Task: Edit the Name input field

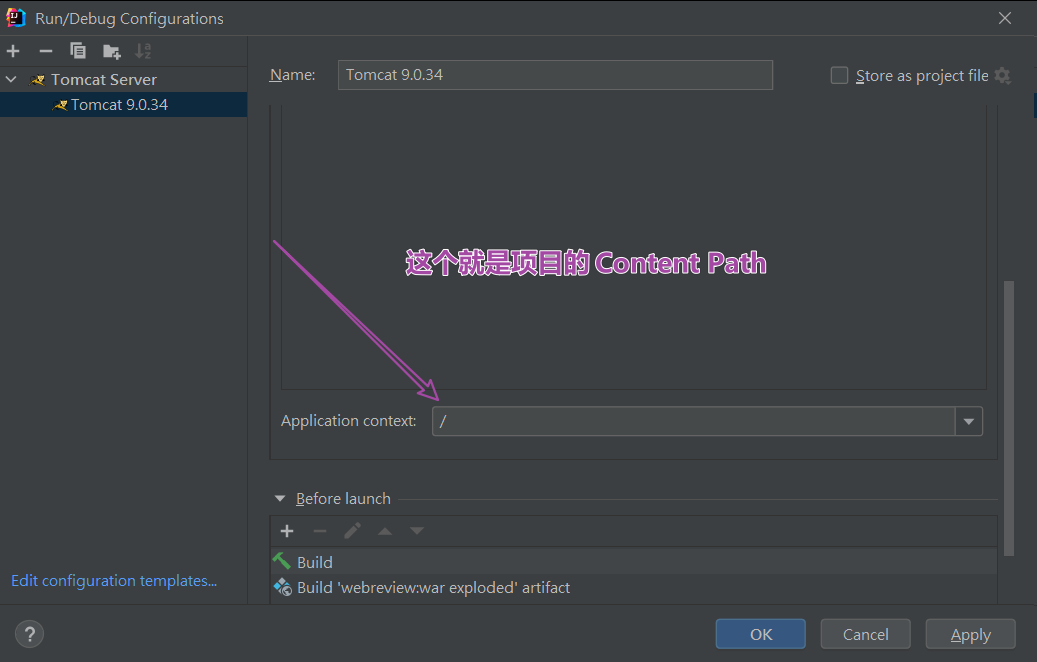Action: click(x=555, y=75)
